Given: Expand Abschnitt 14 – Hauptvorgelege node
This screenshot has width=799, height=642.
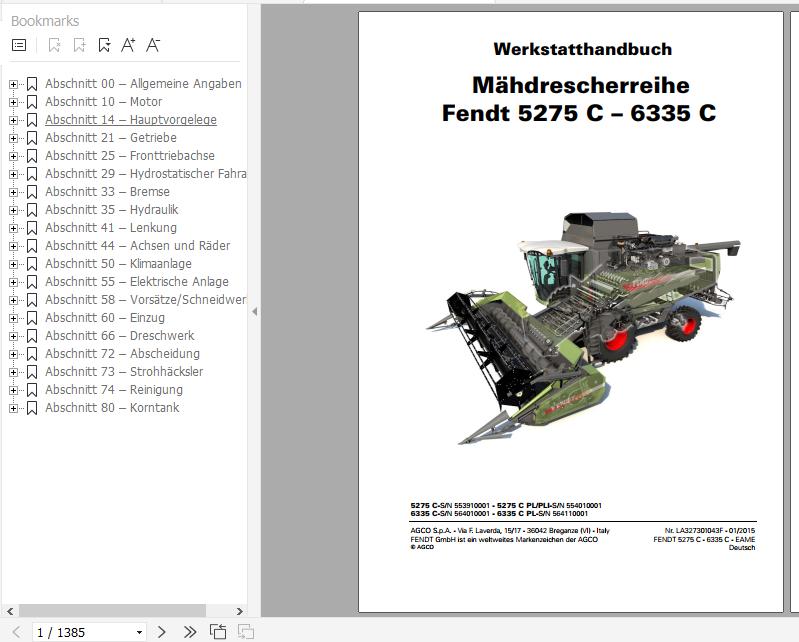Looking at the screenshot, I should 13,120.
